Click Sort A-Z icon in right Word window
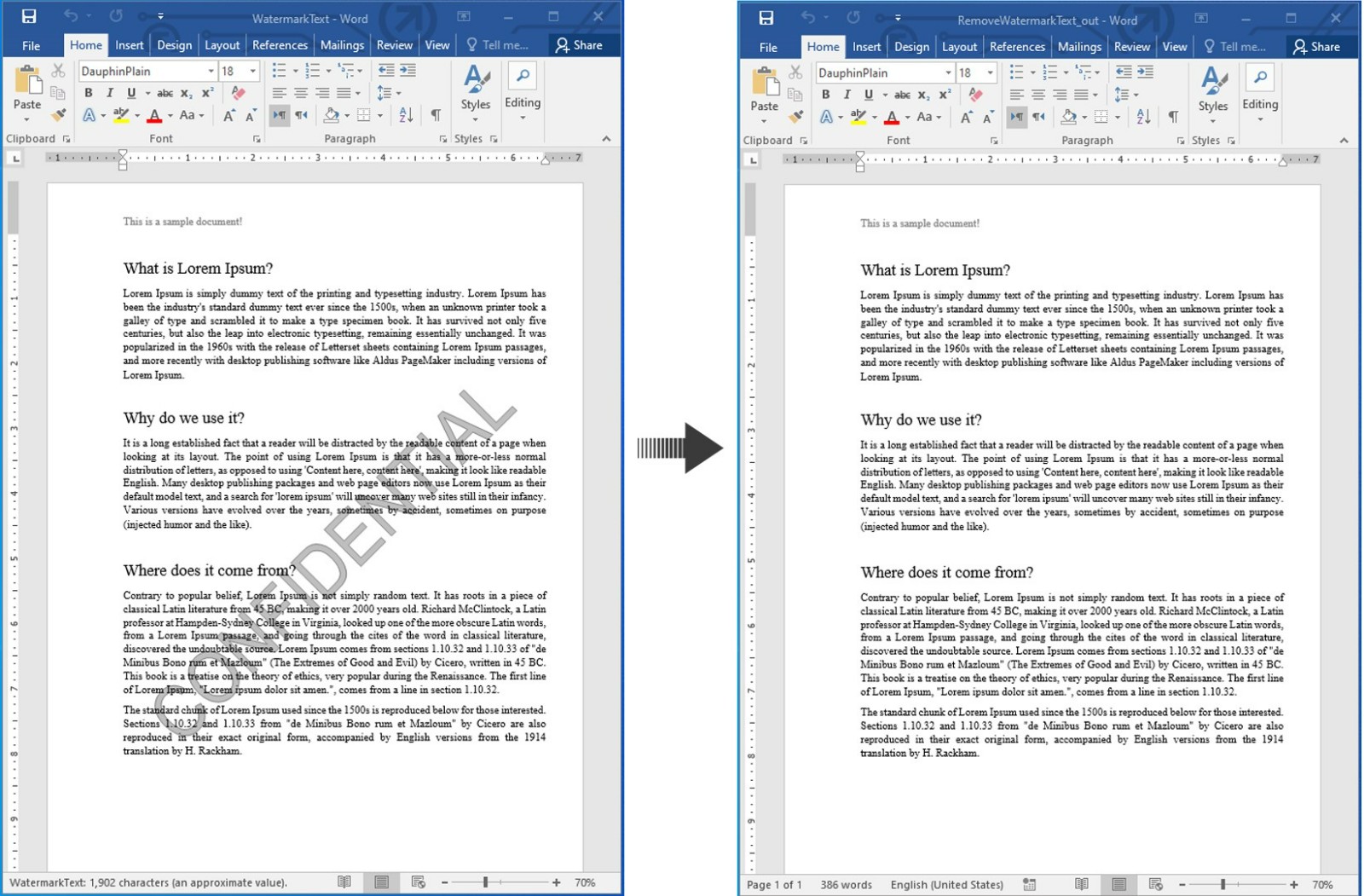 tap(1143, 117)
